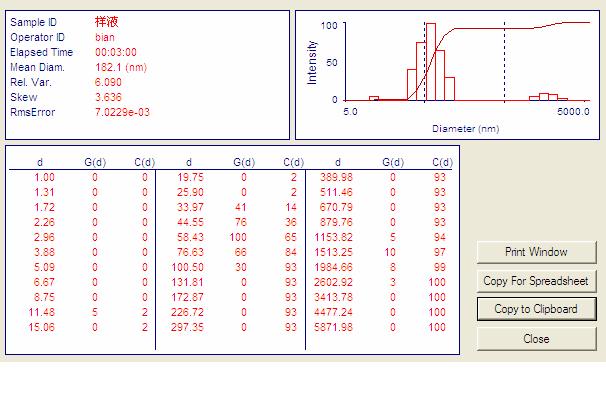The image size is (606, 401).
Task: Click G(d) value 30 in table
Action: pos(241,267)
